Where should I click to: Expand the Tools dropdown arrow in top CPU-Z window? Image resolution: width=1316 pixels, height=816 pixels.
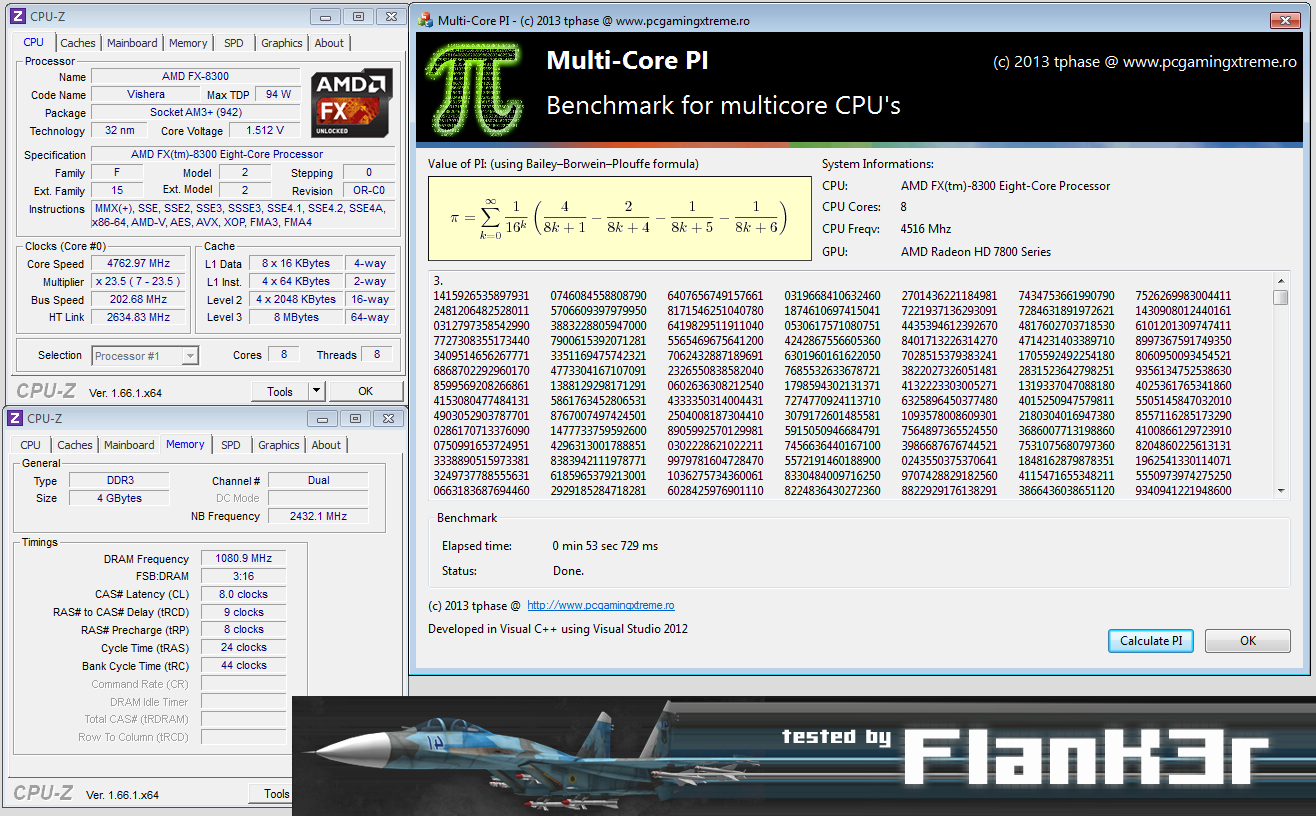click(316, 391)
